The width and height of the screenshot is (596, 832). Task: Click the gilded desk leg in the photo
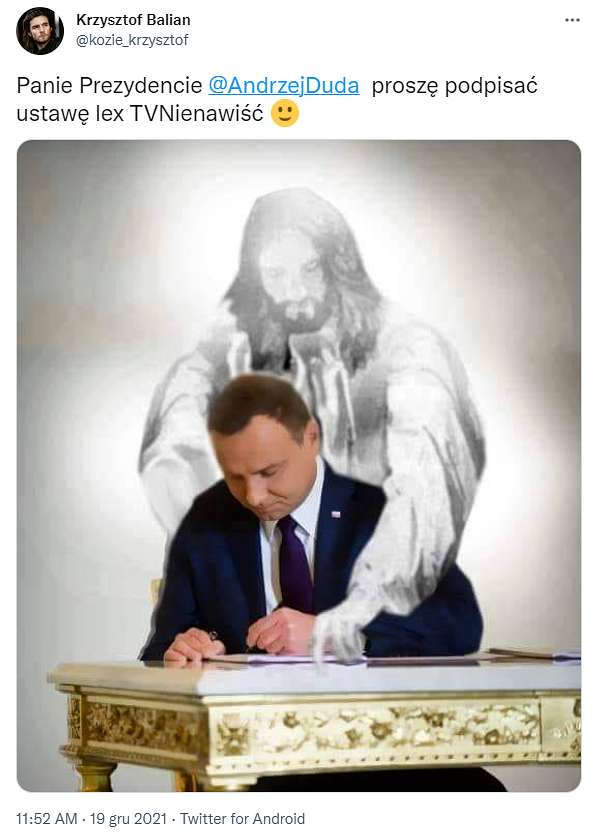point(94,774)
